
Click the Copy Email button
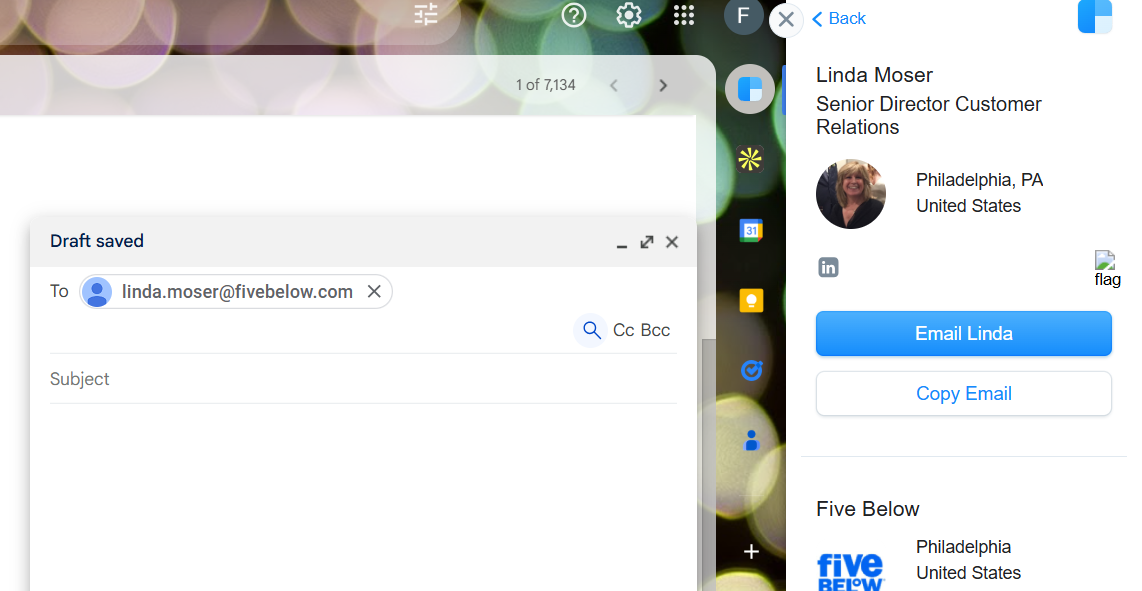[x=963, y=393]
